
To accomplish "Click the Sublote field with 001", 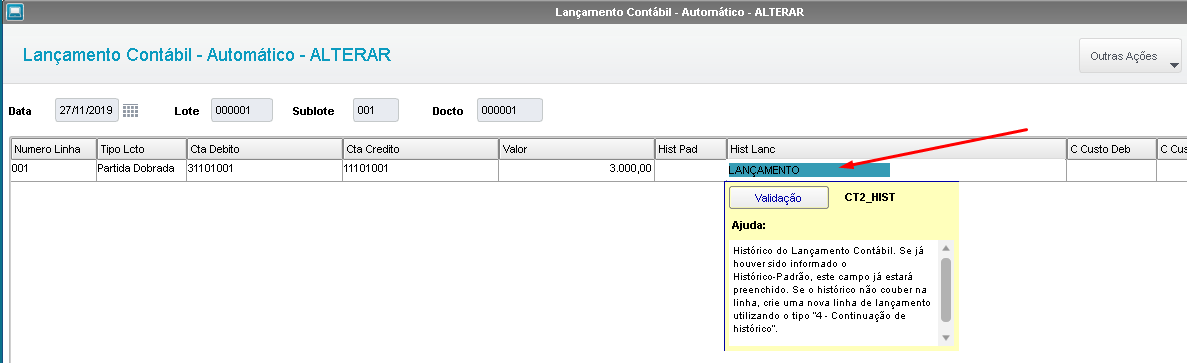I will pyautogui.click(x=375, y=110).
